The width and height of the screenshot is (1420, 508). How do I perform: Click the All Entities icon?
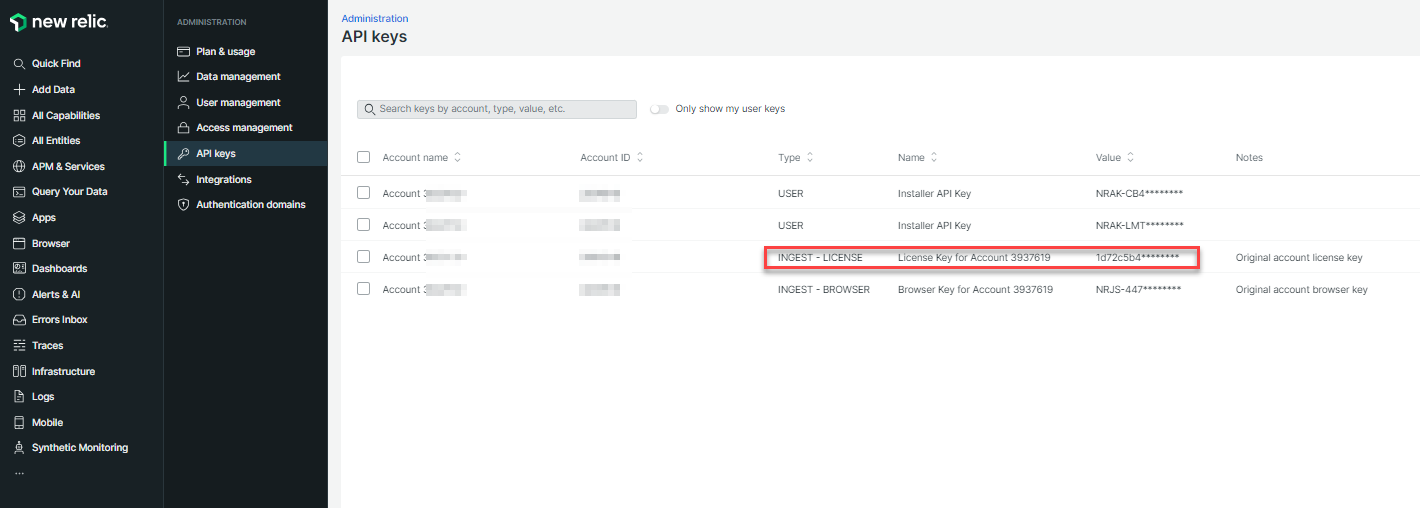tap(19, 141)
